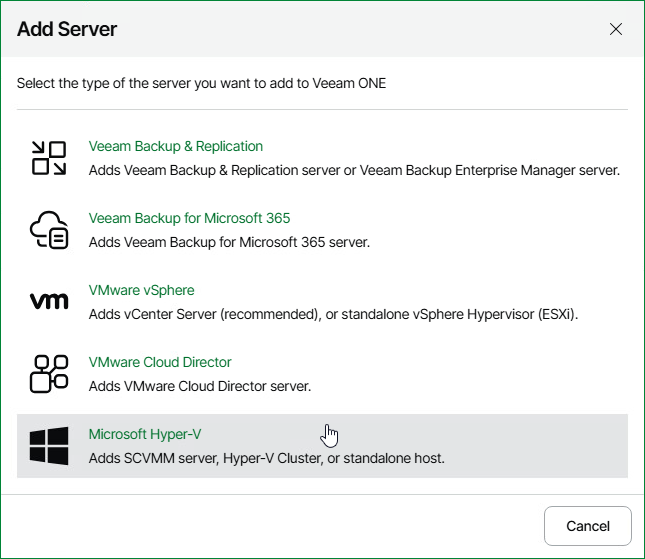Select the Veeam Backup for Microsoft 365 link
This screenshot has width=645, height=559.
[189, 218]
